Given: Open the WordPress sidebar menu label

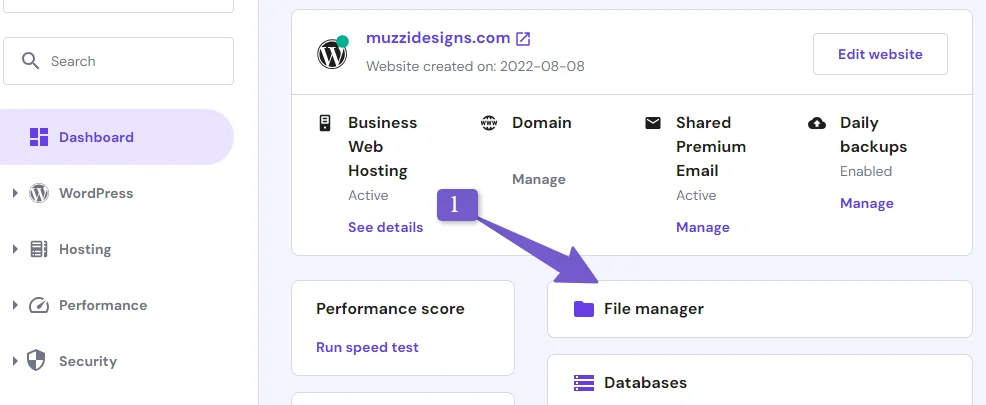Looking at the screenshot, I should click(96, 193).
